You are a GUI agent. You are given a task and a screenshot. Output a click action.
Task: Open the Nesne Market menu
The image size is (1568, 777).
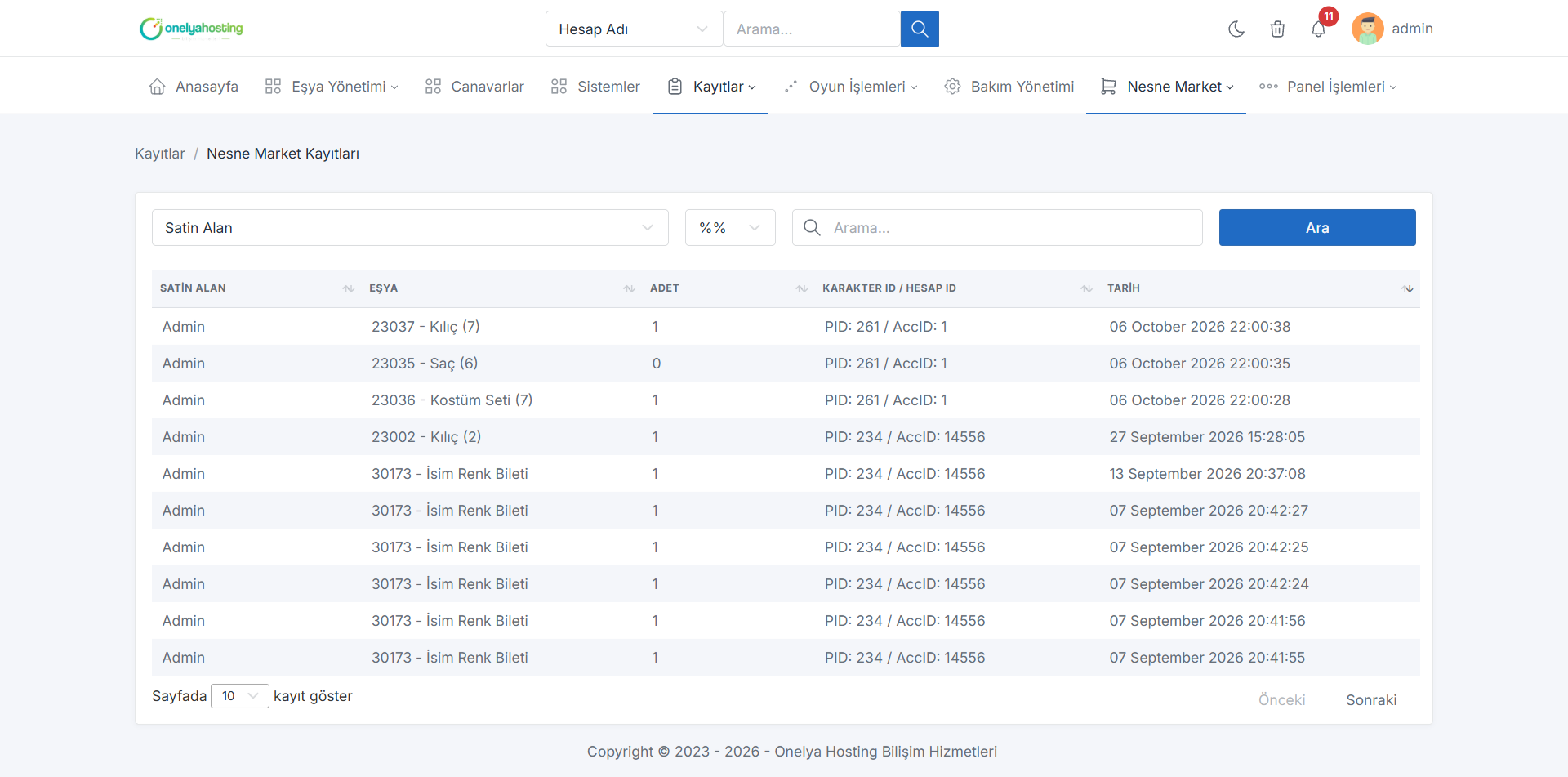pos(1167,86)
